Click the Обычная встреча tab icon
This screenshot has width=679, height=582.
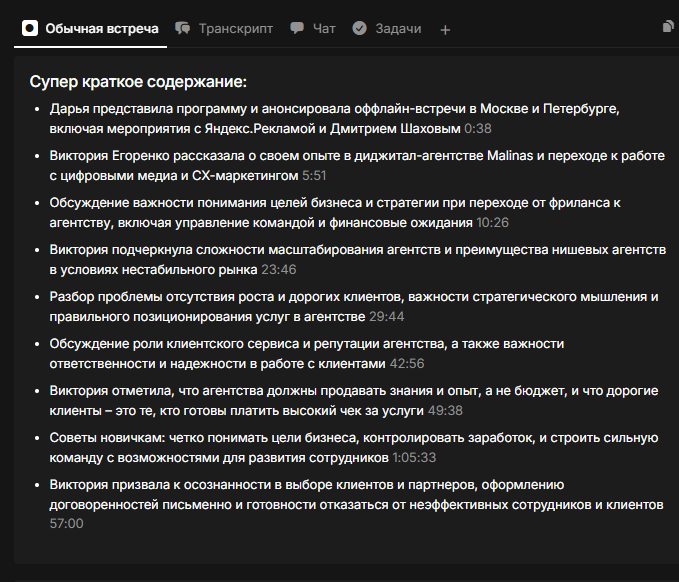[30, 28]
